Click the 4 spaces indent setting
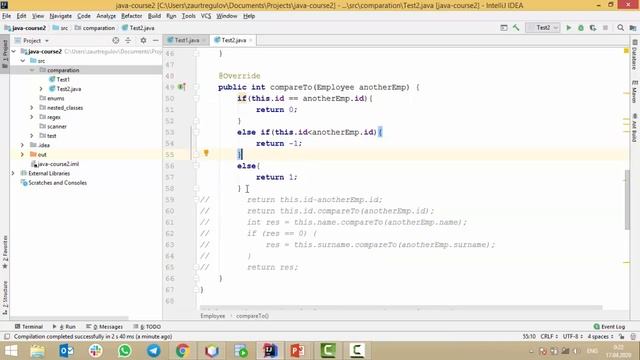 tap(600, 337)
